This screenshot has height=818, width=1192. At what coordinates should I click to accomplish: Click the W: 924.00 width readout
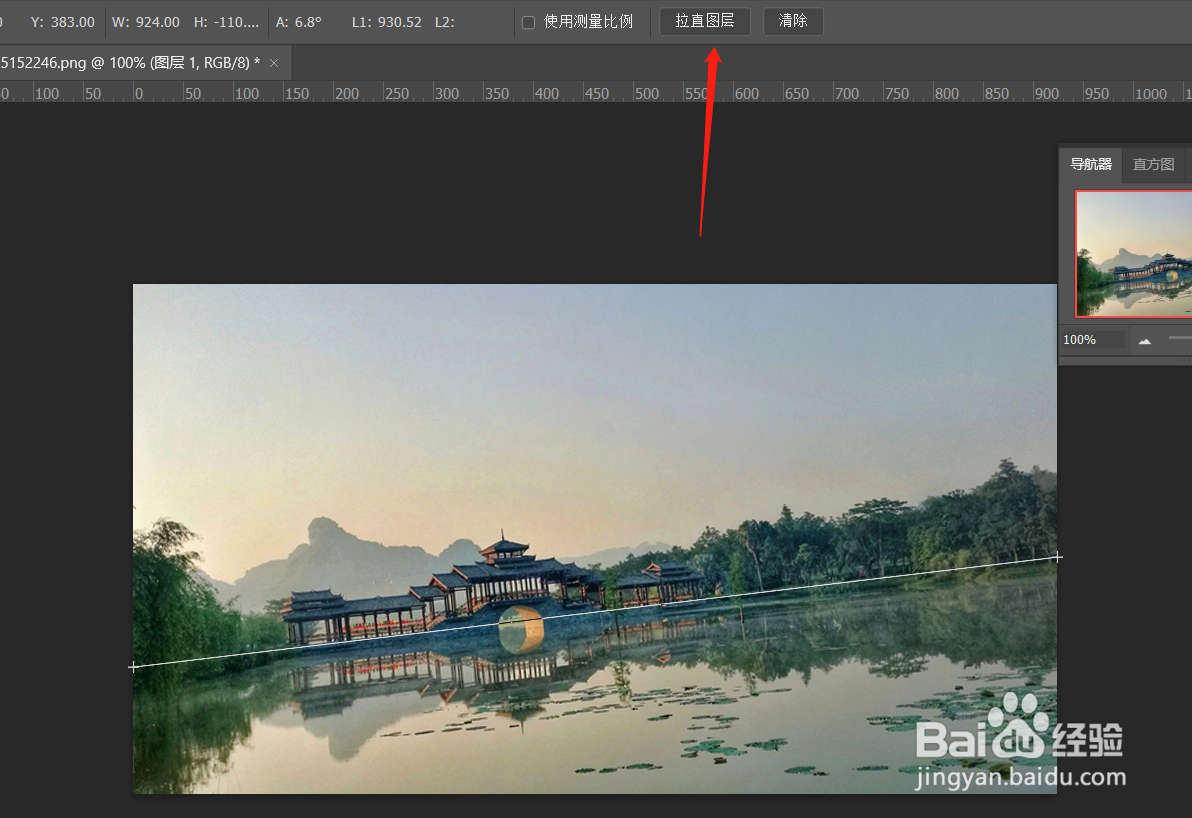[146, 22]
